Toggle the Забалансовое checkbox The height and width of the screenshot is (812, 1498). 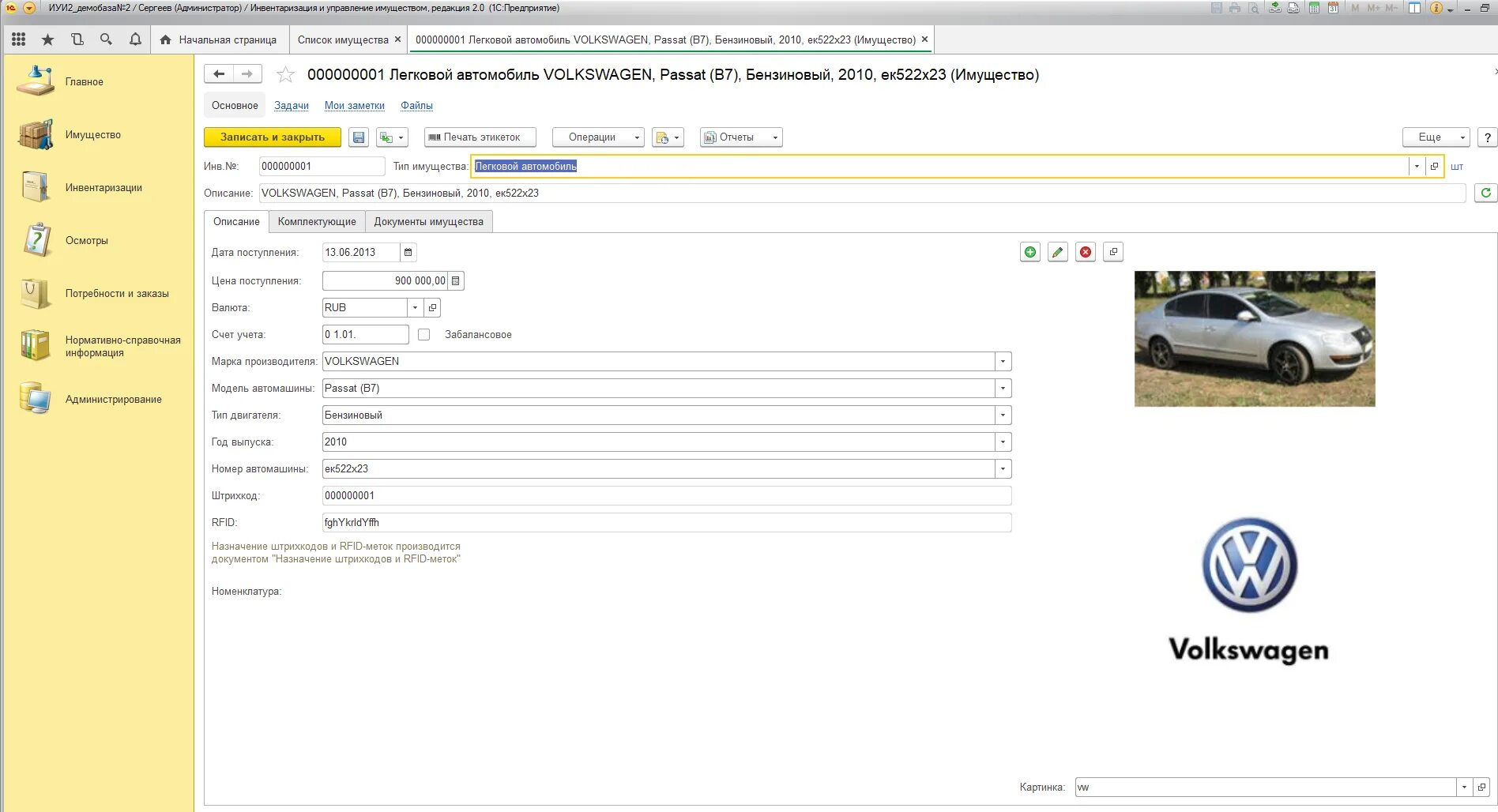(x=424, y=335)
